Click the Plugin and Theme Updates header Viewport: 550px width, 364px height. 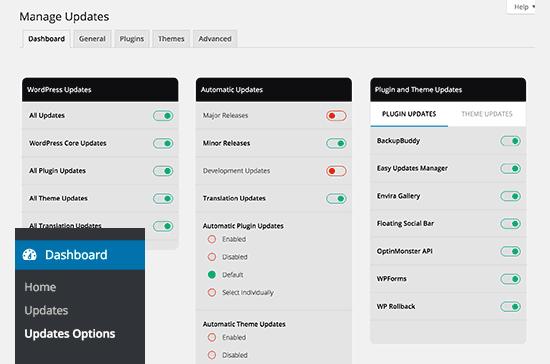(448, 90)
